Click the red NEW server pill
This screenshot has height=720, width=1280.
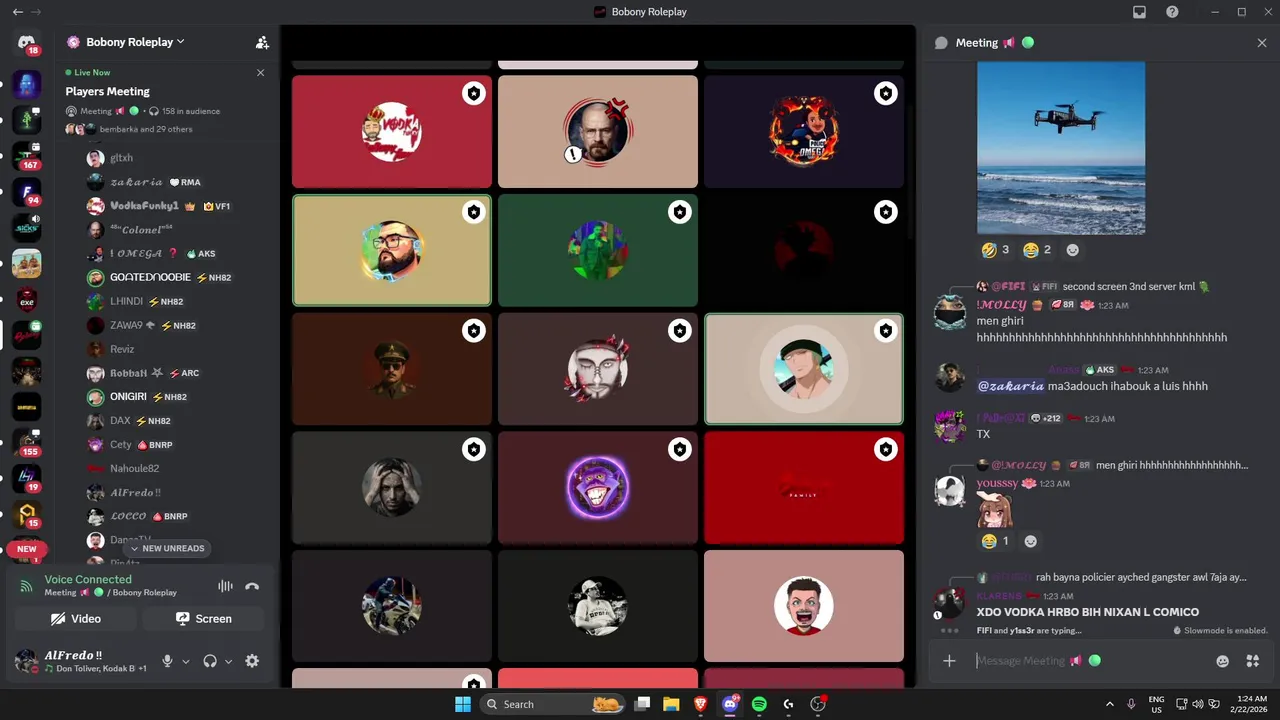pyautogui.click(x=26, y=549)
